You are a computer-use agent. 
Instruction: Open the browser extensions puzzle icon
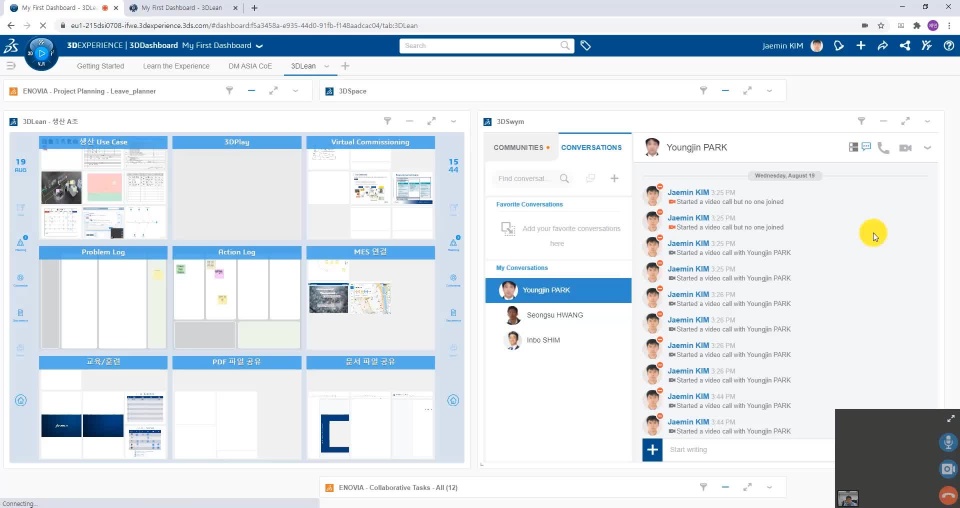pos(917,25)
